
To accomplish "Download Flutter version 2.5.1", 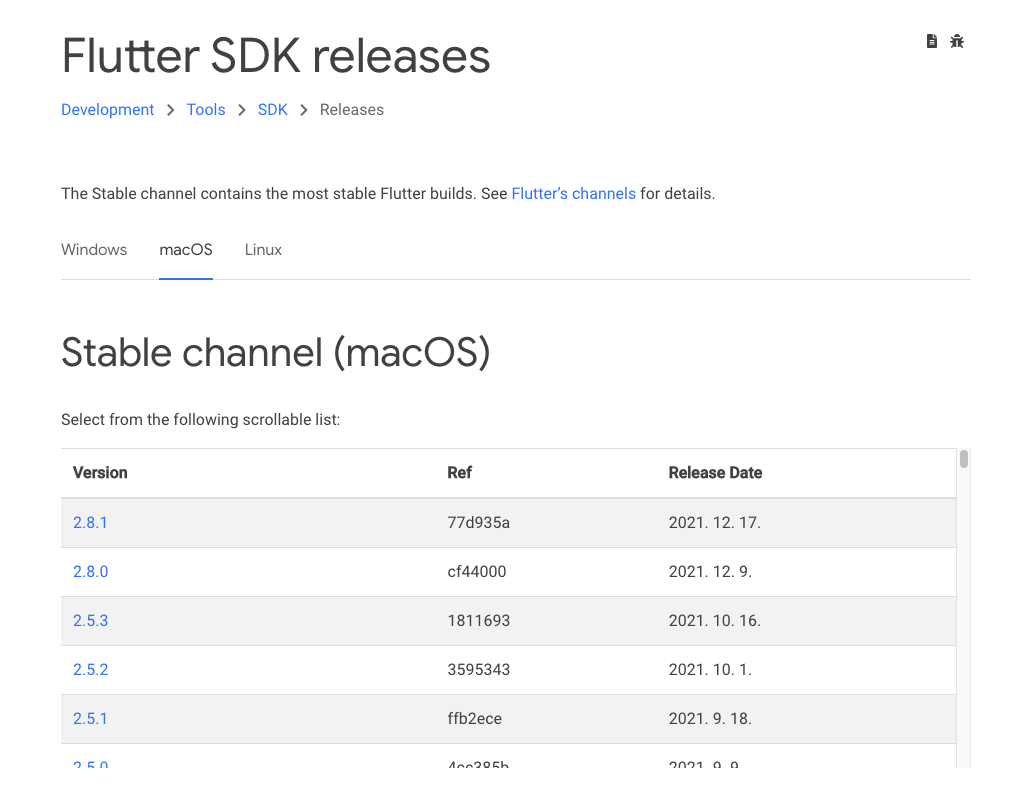I will [x=90, y=719].
